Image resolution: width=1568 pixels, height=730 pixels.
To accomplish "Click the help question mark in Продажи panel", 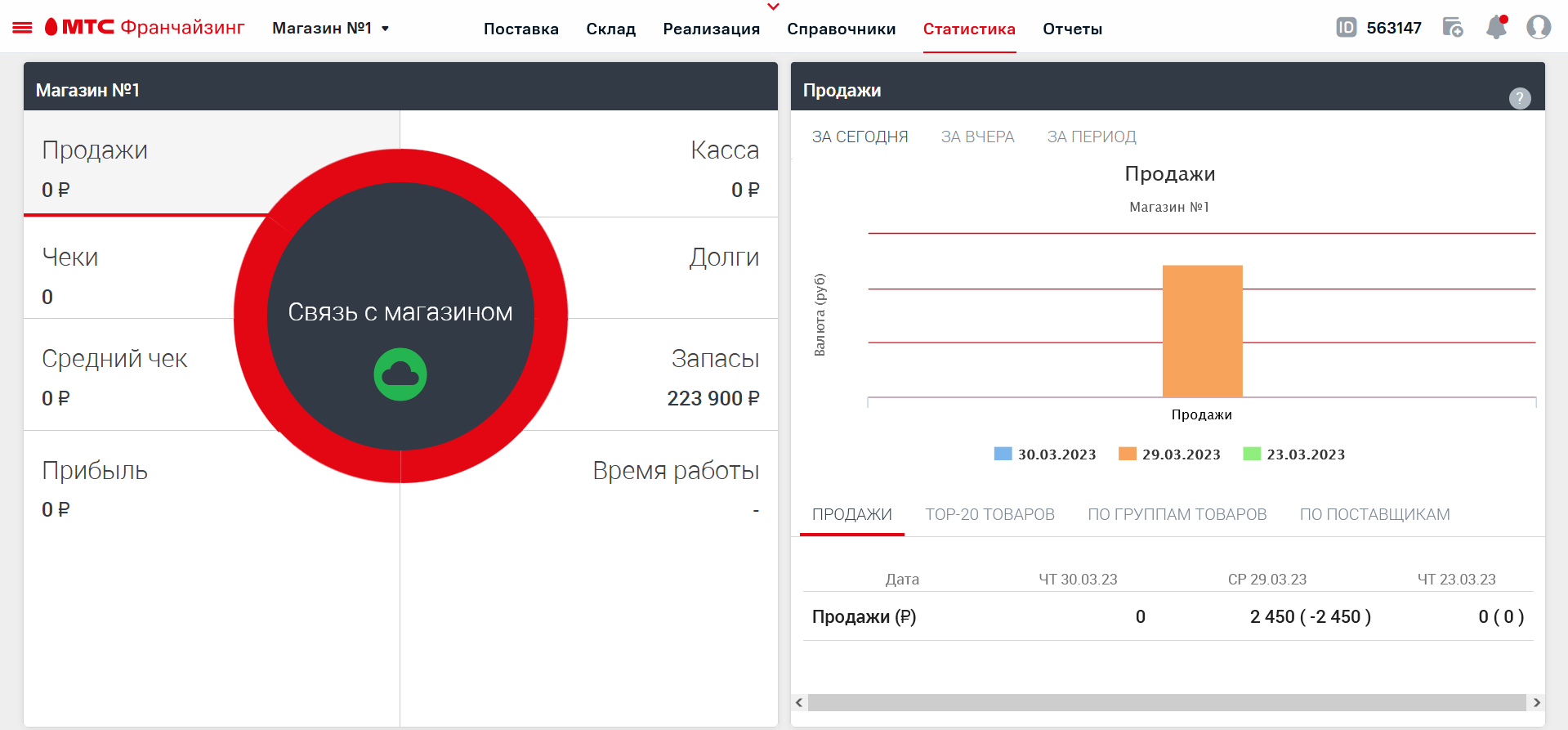I will 1520,98.
